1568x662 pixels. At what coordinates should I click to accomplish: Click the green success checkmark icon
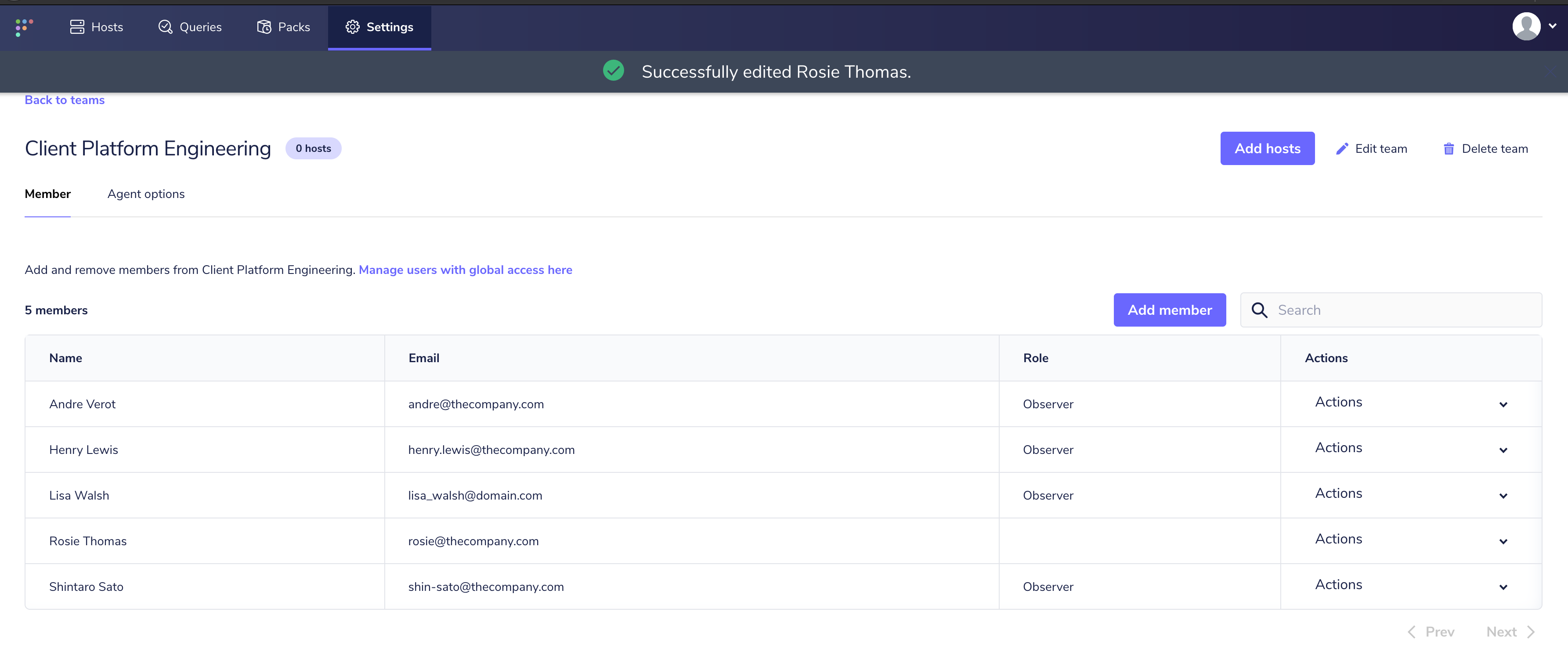tap(614, 71)
